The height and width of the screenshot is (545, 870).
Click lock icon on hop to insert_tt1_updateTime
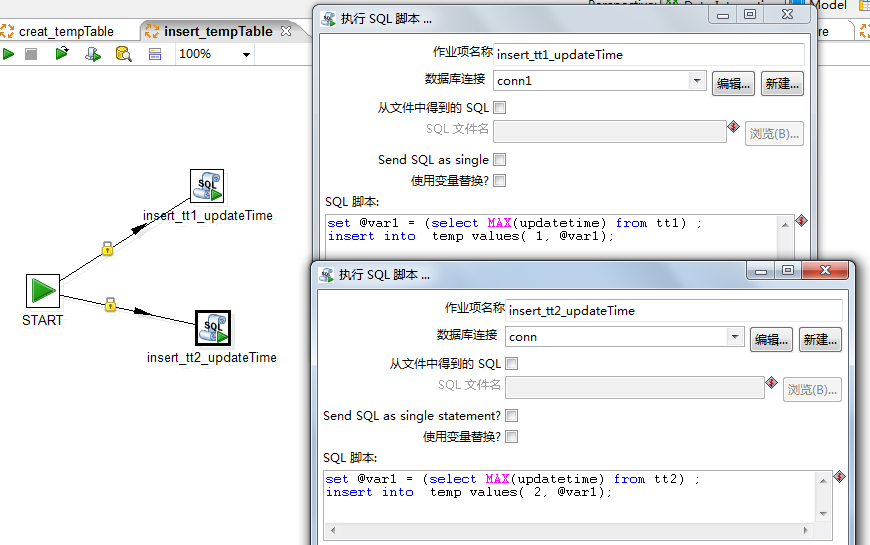click(108, 248)
